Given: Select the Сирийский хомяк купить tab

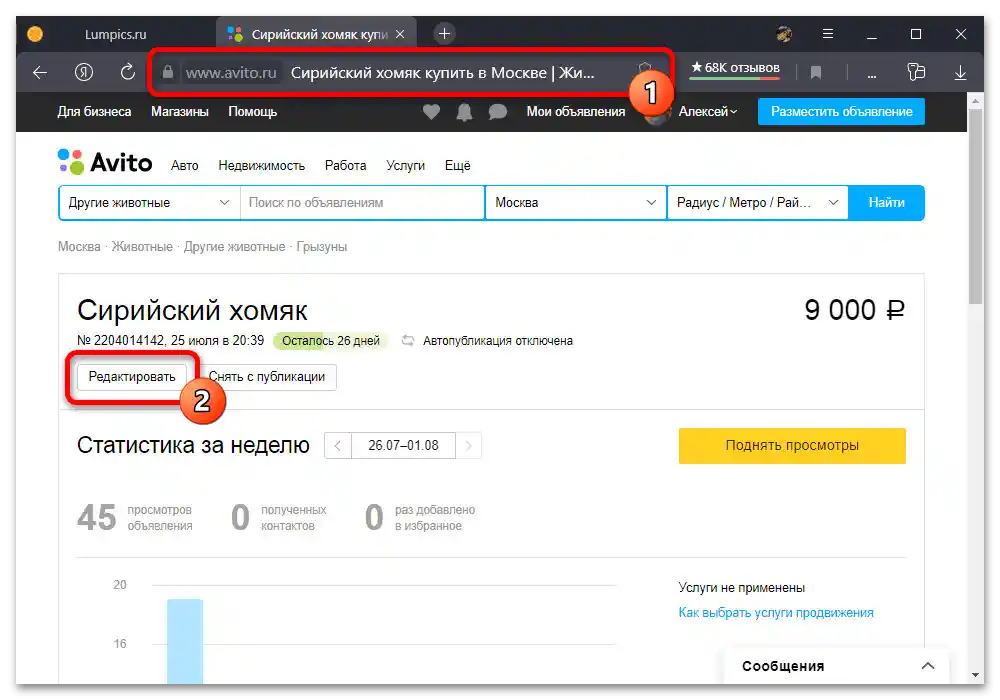Looking at the screenshot, I should pyautogui.click(x=317, y=34).
